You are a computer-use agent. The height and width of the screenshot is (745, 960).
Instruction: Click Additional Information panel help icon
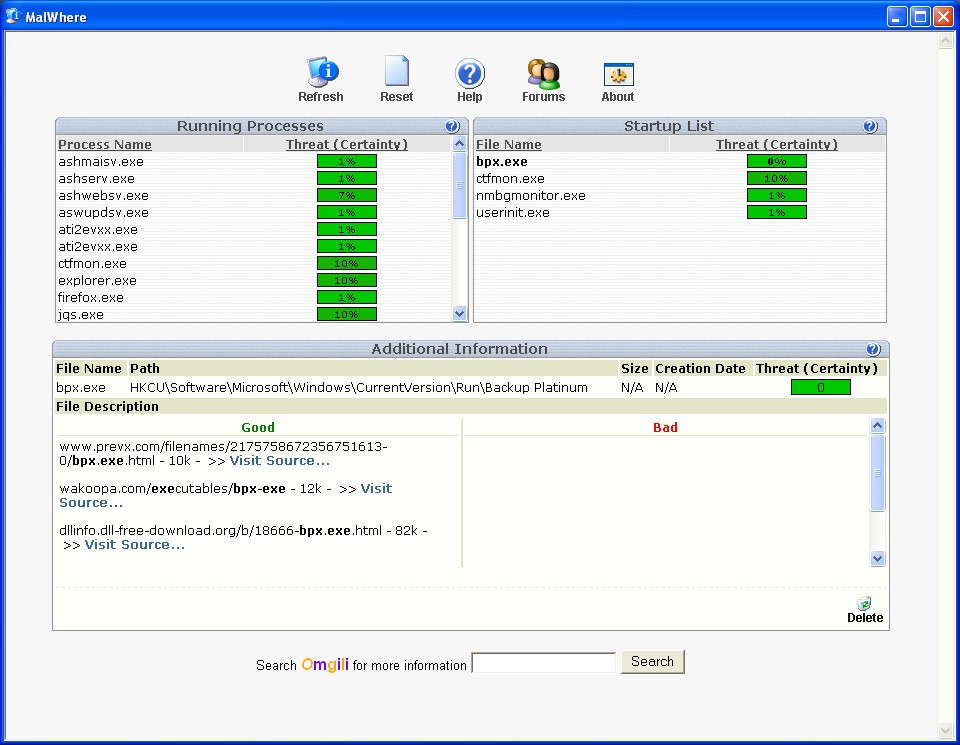pos(873,349)
